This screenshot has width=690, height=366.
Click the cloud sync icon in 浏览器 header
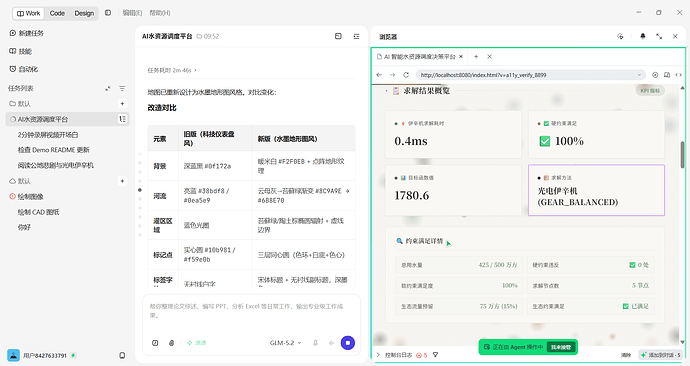point(620,37)
